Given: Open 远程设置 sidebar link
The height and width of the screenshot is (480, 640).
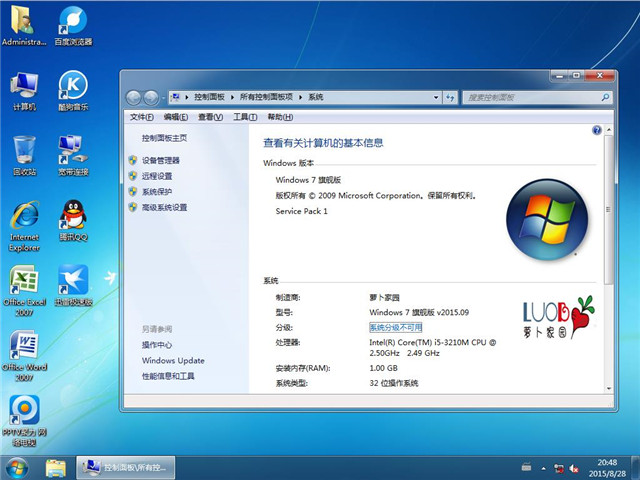Looking at the screenshot, I should [x=157, y=176].
